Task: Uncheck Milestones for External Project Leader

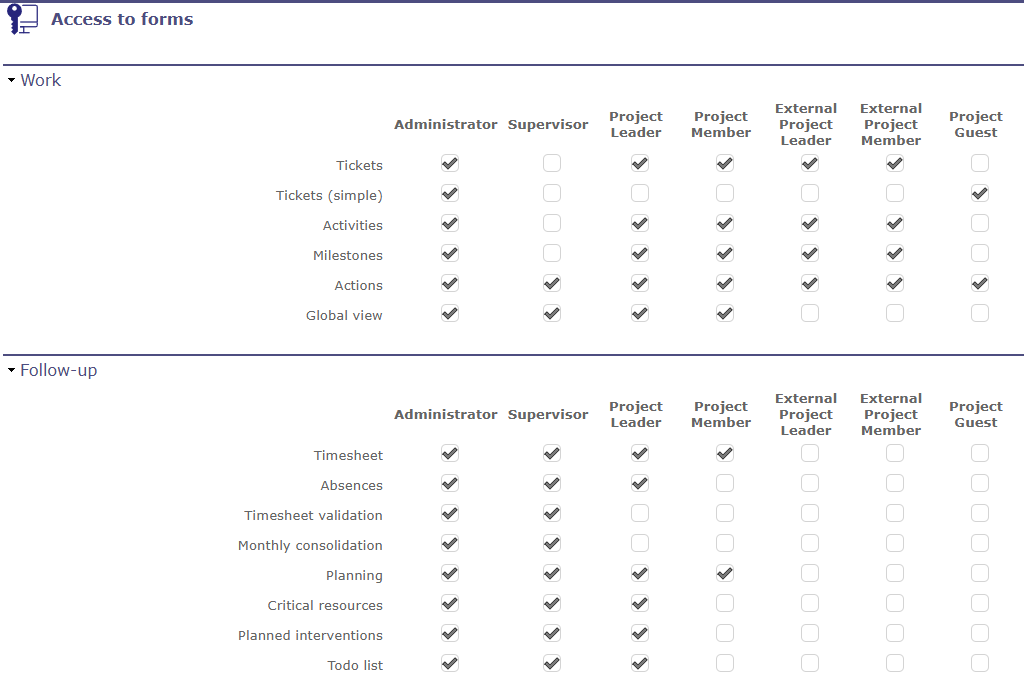Action: click(810, 253)
